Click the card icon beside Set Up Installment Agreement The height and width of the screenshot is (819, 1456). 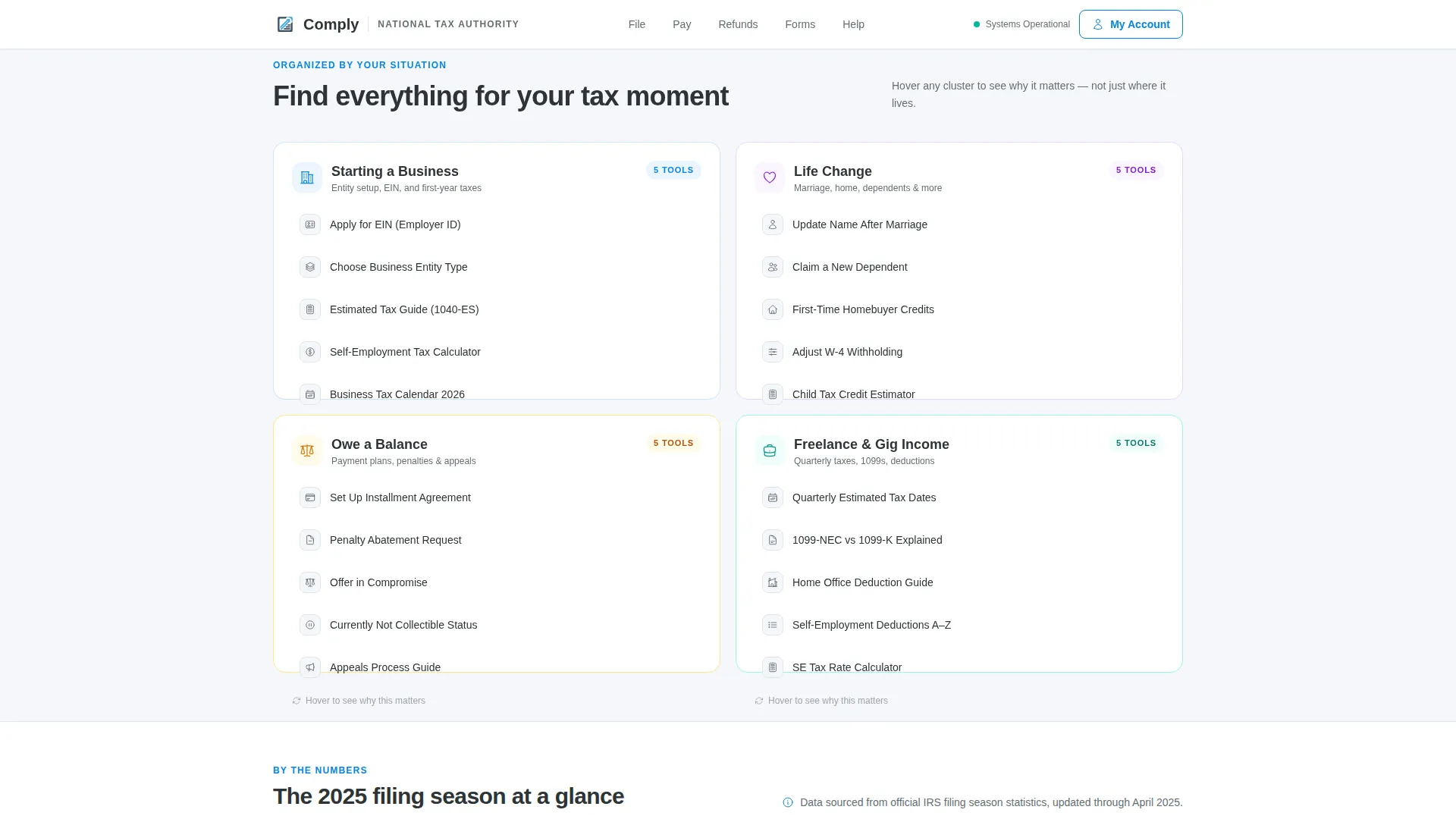coord(310,497)
